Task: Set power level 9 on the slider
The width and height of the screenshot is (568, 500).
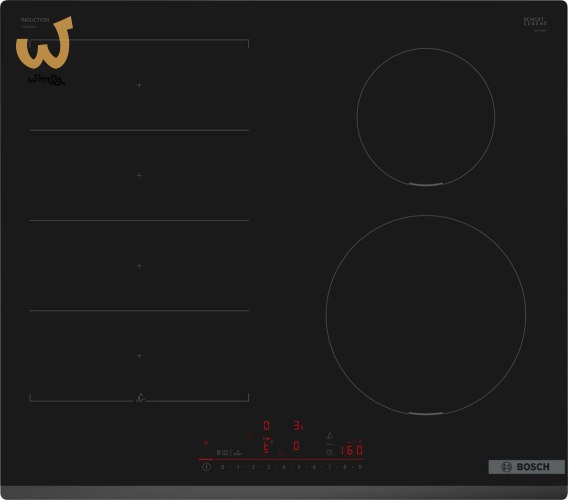Action: pos(360,467)
